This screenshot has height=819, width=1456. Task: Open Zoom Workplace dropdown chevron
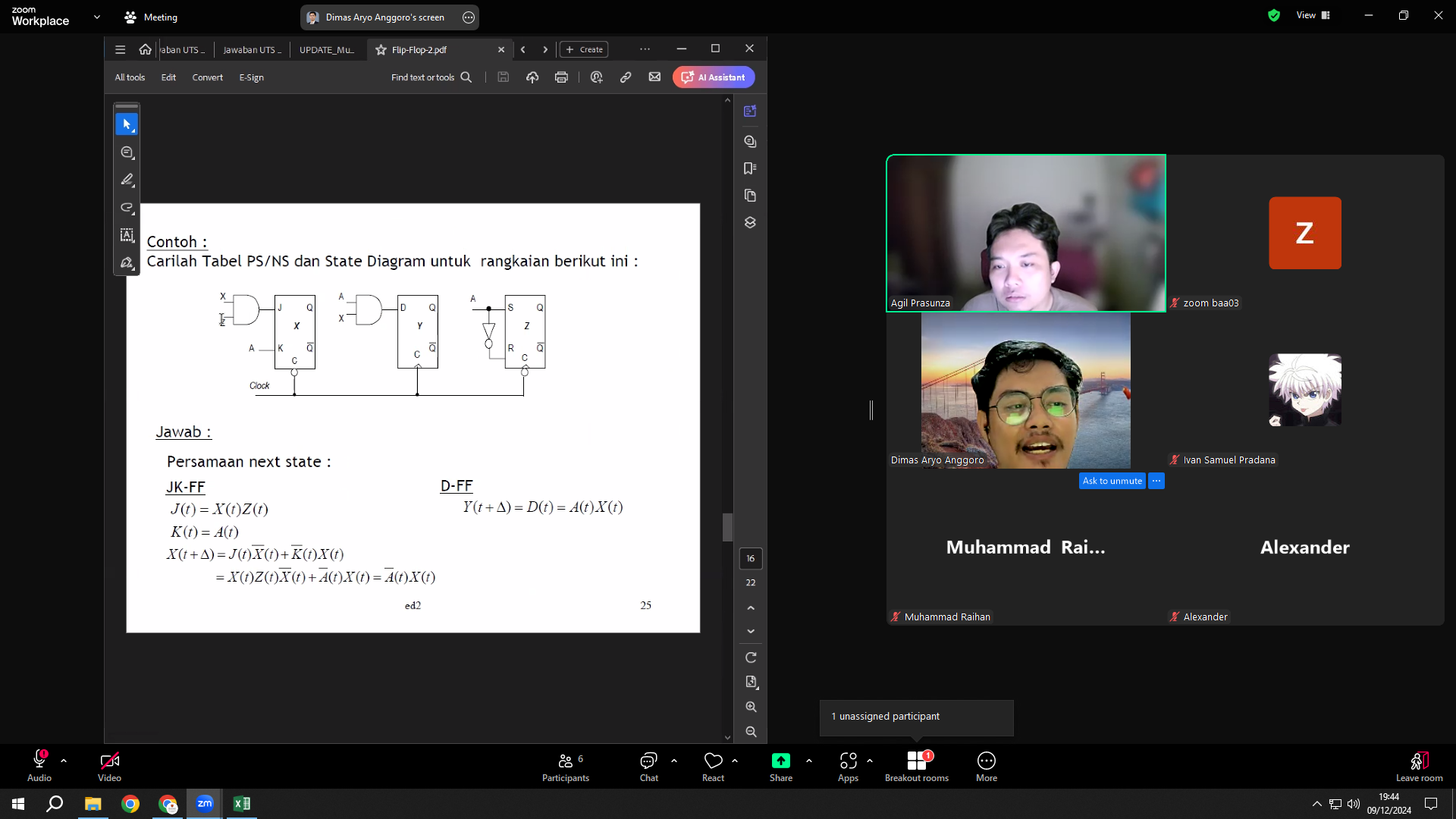97,17
